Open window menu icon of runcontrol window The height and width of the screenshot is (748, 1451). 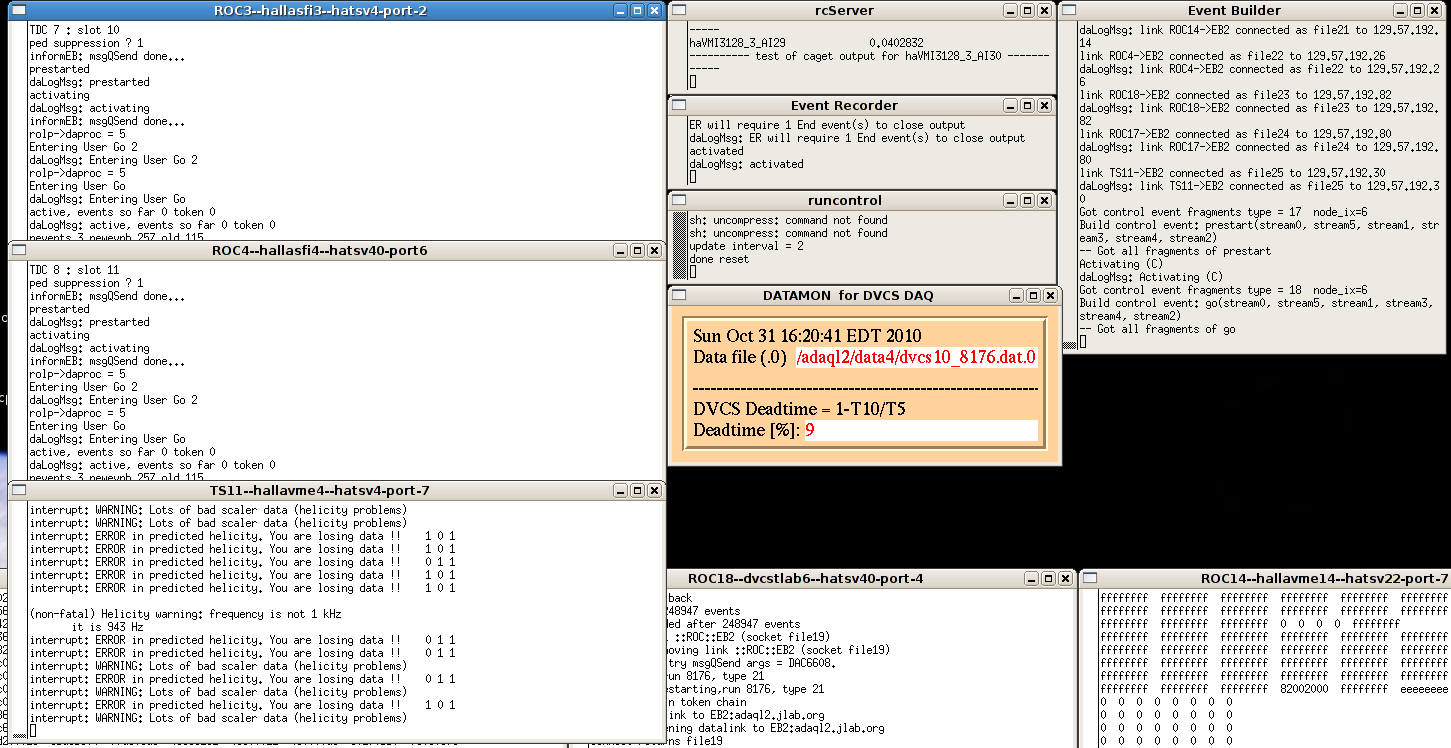pyautogui.click(x=678, y=200)
